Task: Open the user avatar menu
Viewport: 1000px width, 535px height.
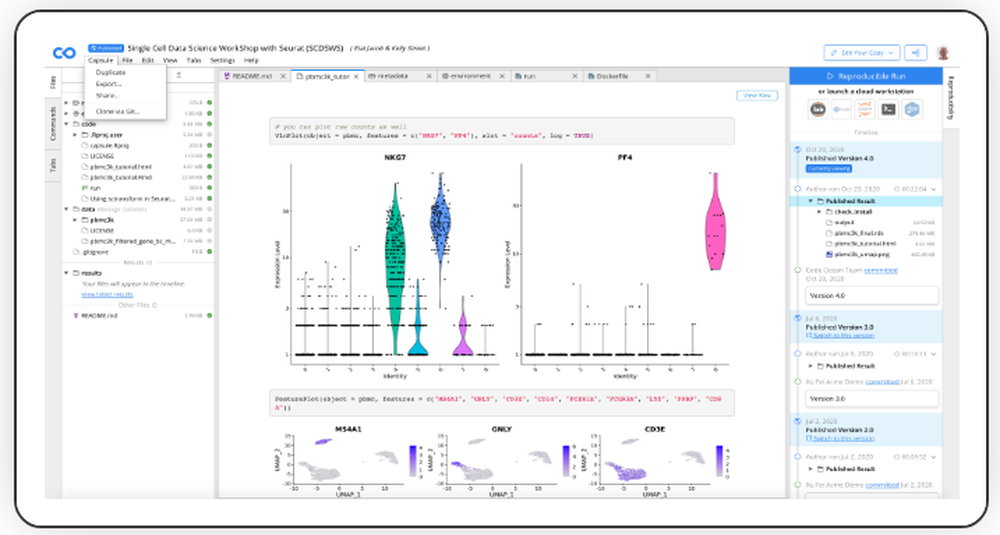Action: point(943,53)
